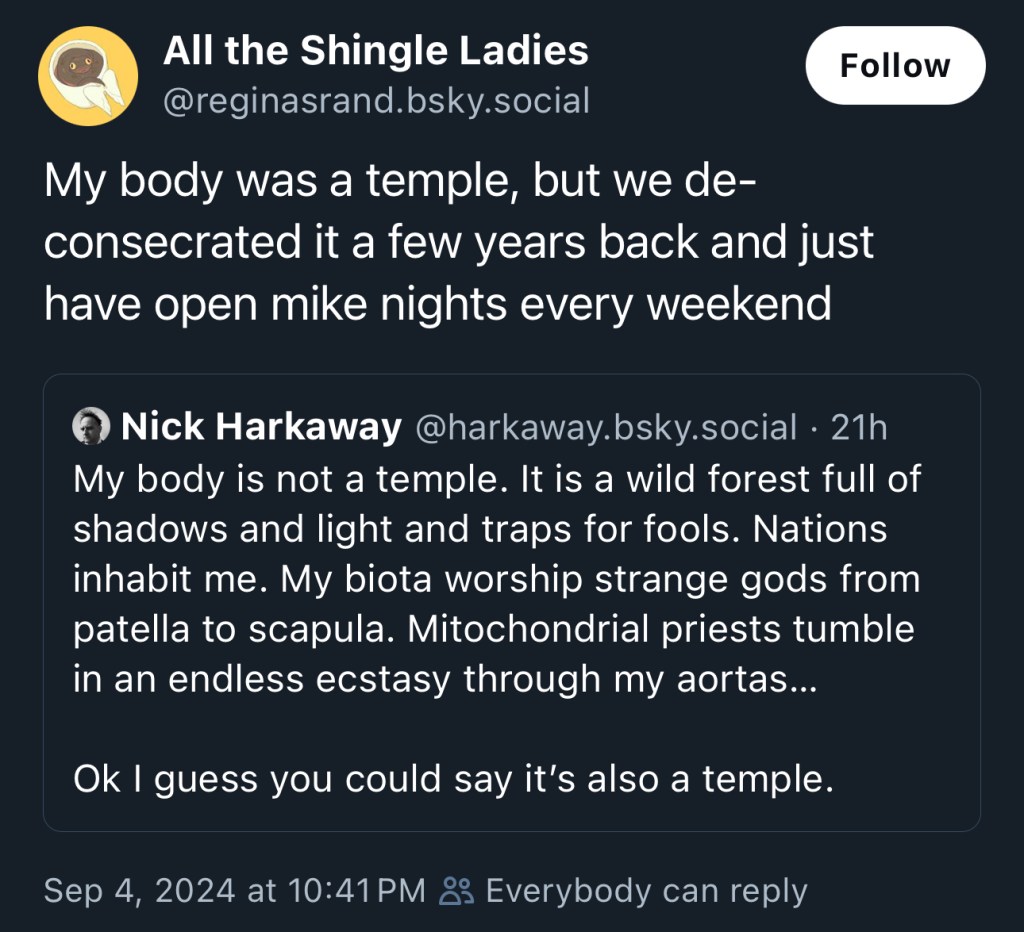Select the "My body was a temple" line

click(x=400, y=180)
